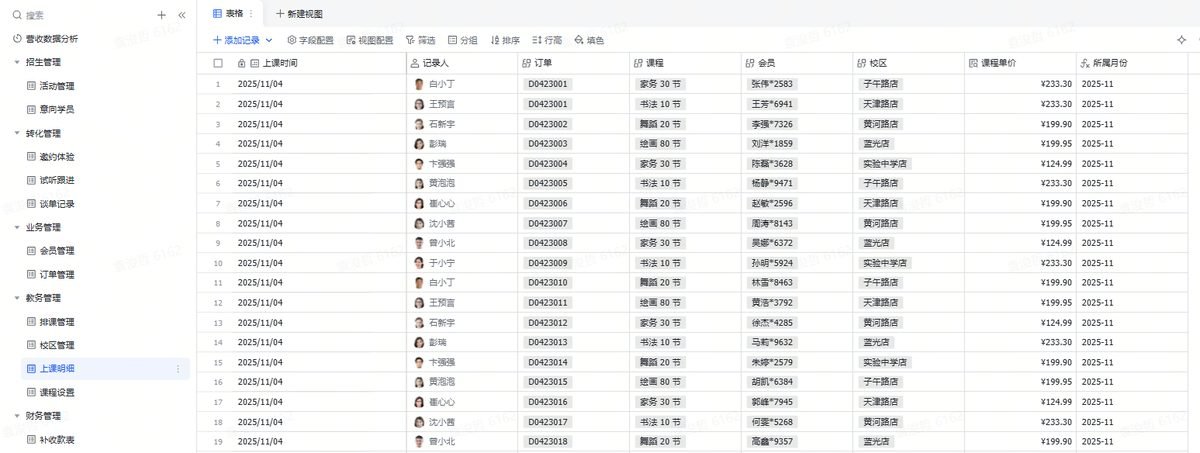Open 视图配置 view settings
The width and height of the screenshot is (1200, 453).
click(369, 40)
